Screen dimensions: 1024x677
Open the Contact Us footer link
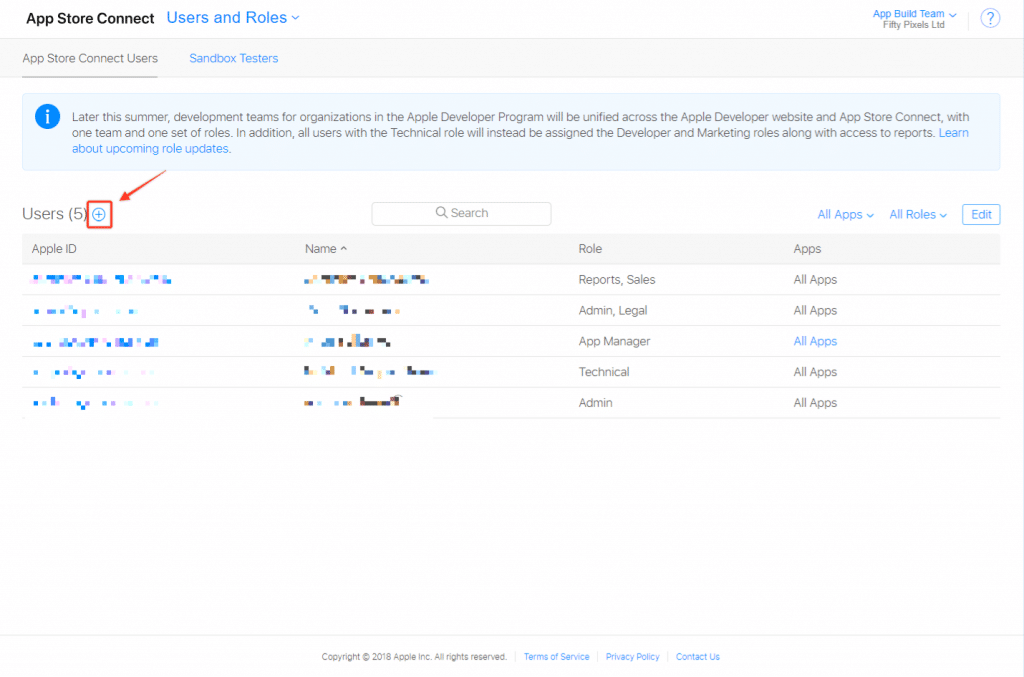pyautogui.click(x=697, y=657)
